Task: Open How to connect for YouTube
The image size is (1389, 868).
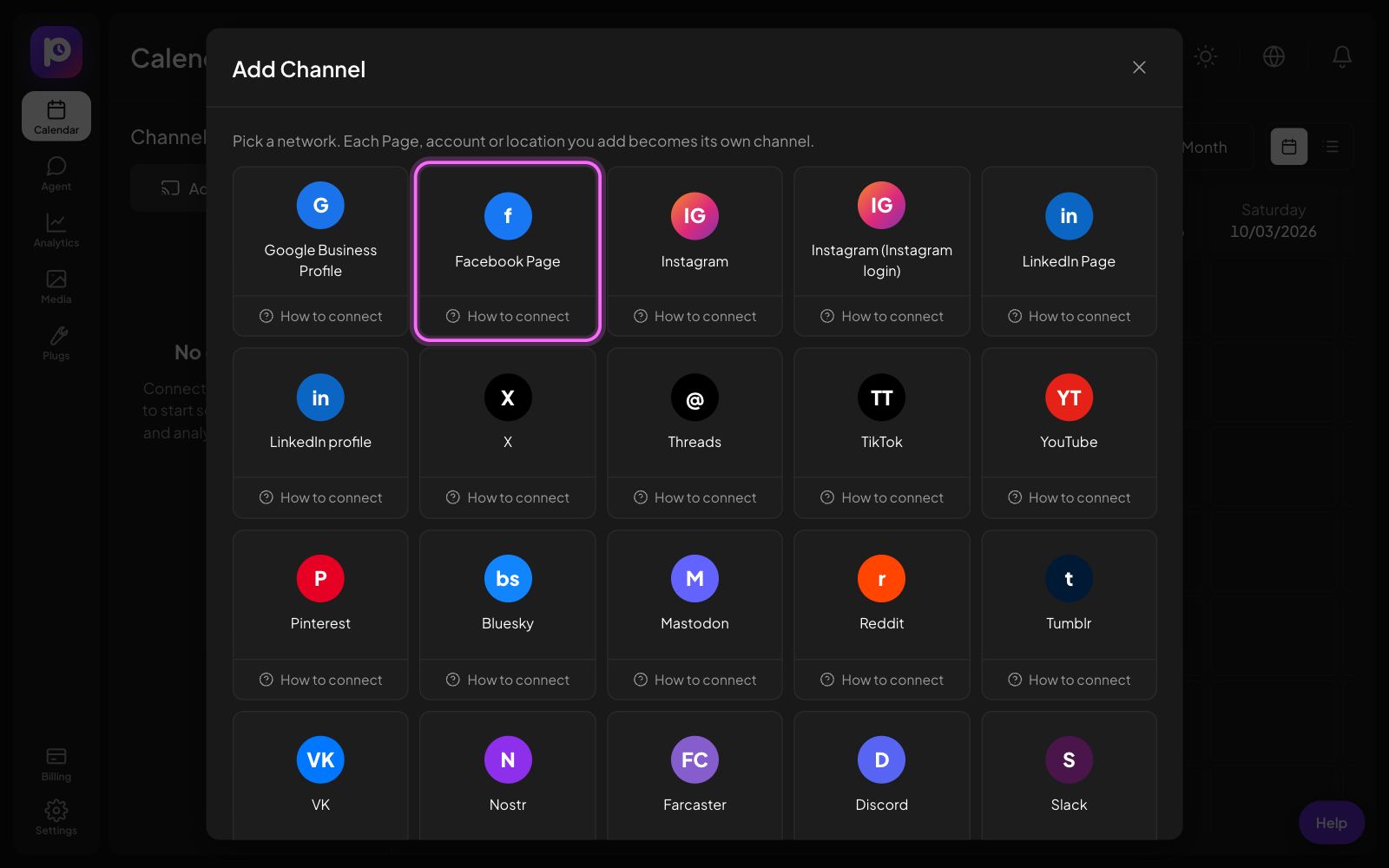Action: click(1069, 497)
